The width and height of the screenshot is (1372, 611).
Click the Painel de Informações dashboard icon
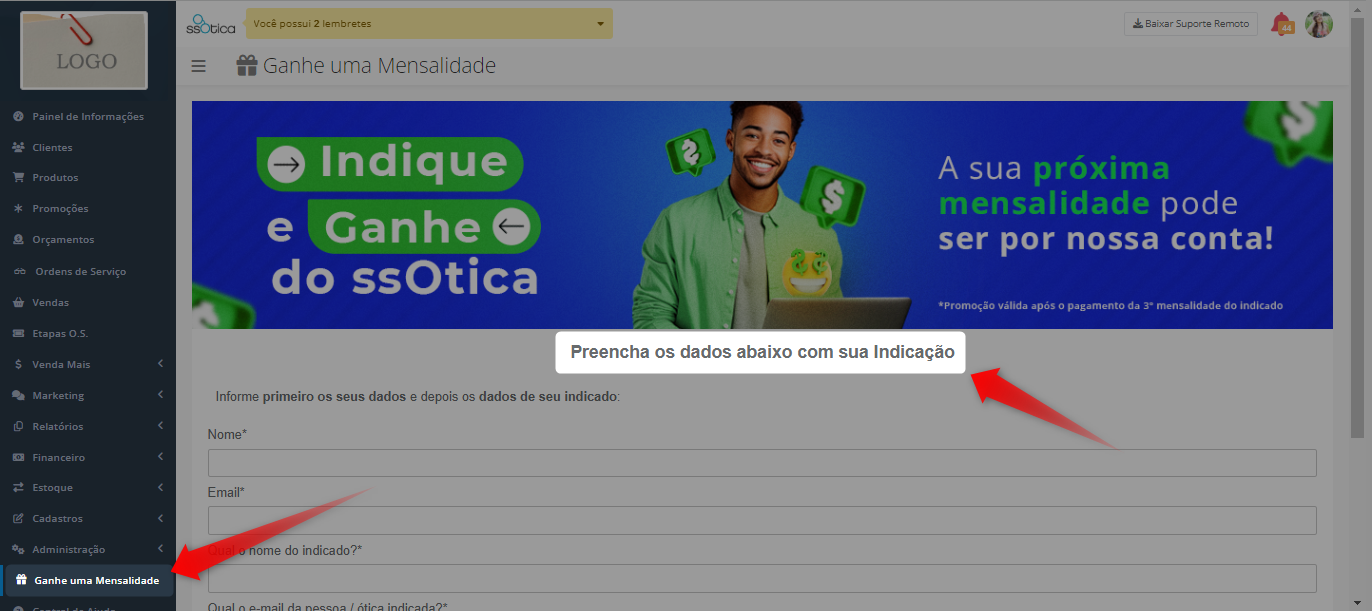(x=18, y=116)
